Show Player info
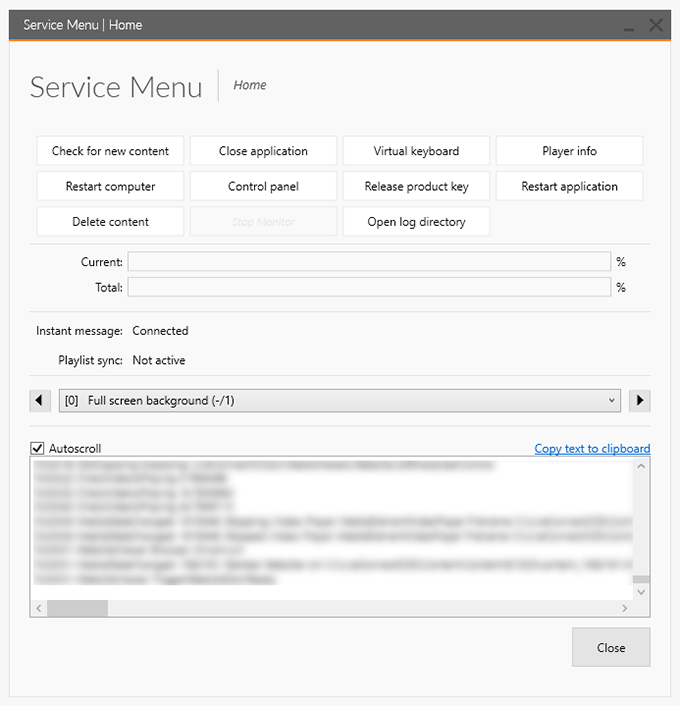The image size is (680, 706). pyautogui.click(x=569, y=151)
